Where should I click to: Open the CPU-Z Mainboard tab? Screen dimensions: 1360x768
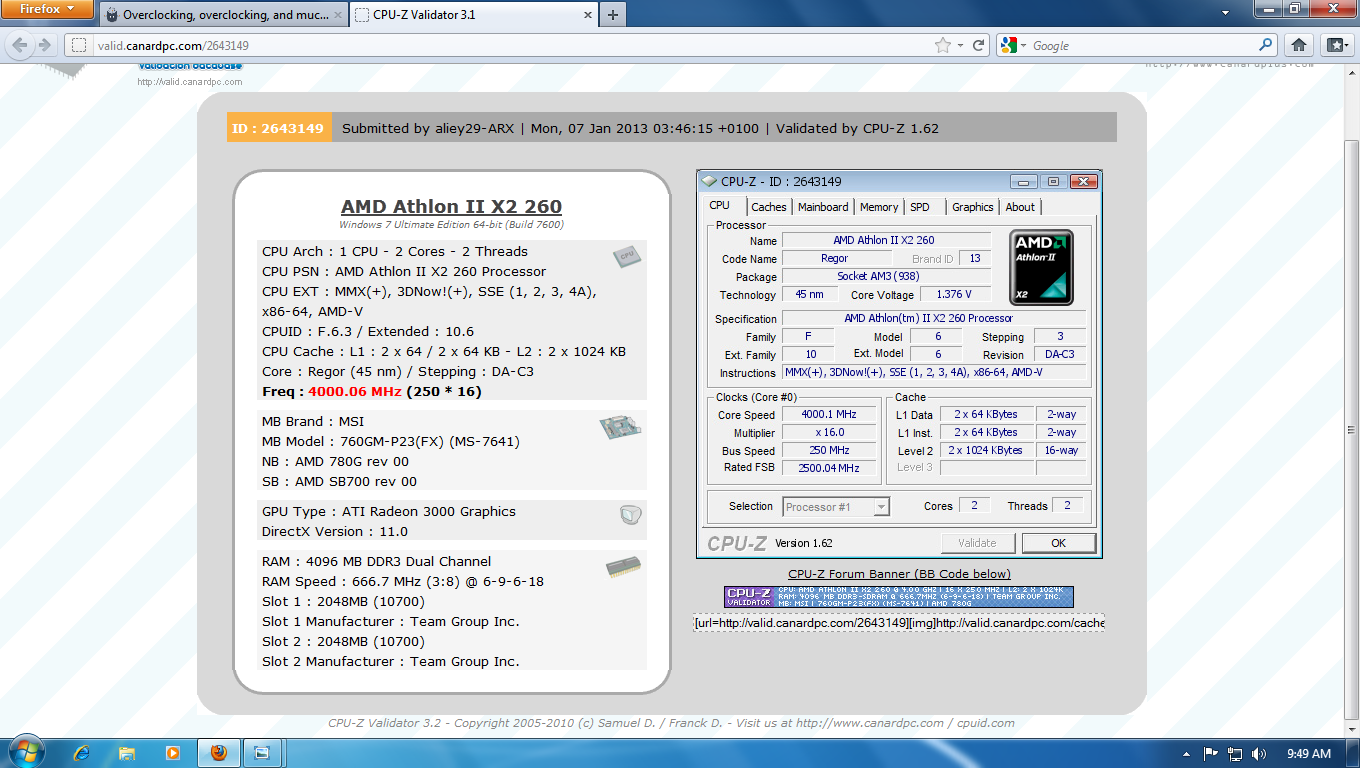coord(823,207)
